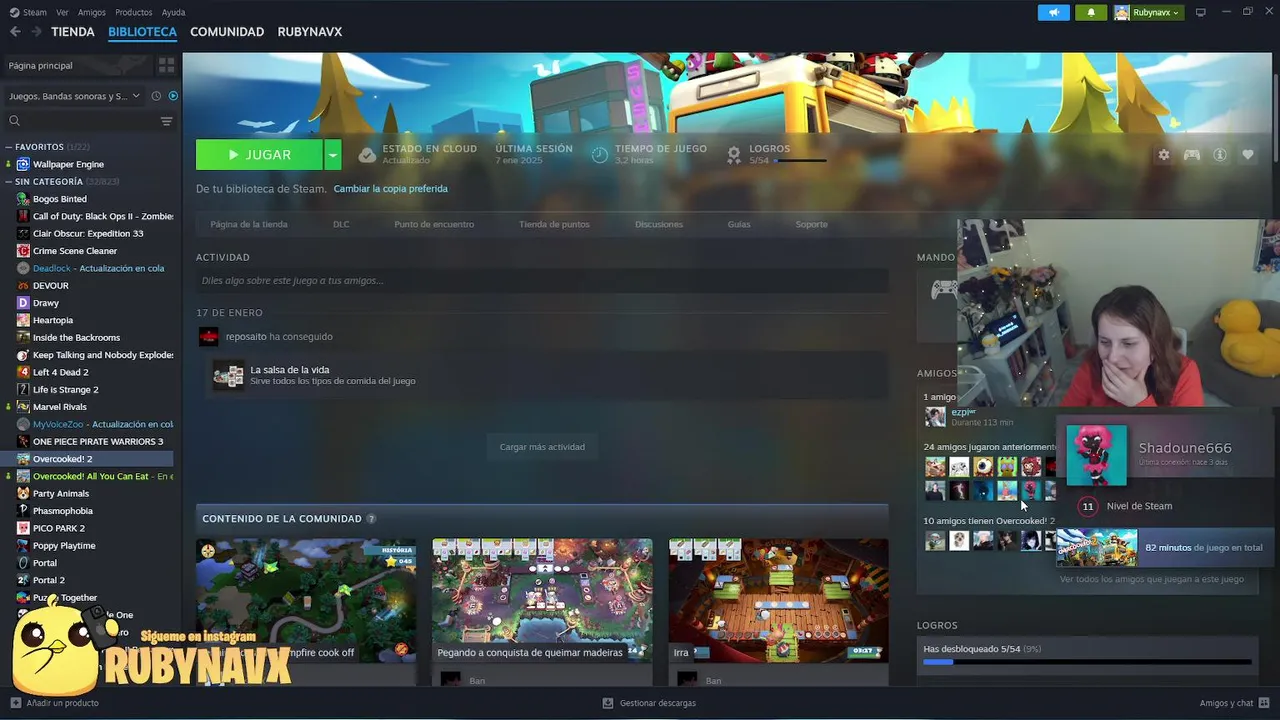This screenshot has width=1280, height=720.
Task: Open the 'Pegando a conquista' community thumbnail
Action: pyautogui.click(x=542, y=601)
